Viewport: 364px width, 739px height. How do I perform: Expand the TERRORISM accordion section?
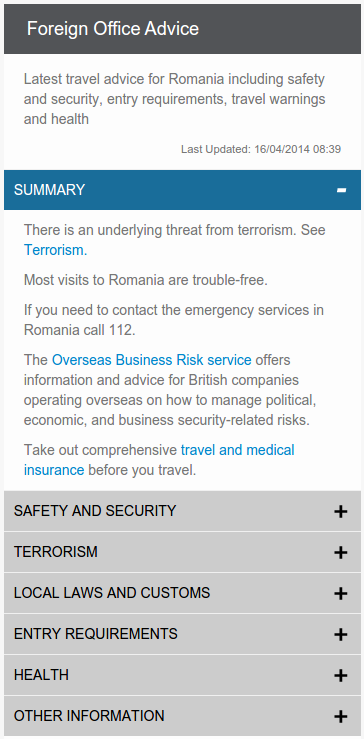pyautogui.click(x=182, y=552)
